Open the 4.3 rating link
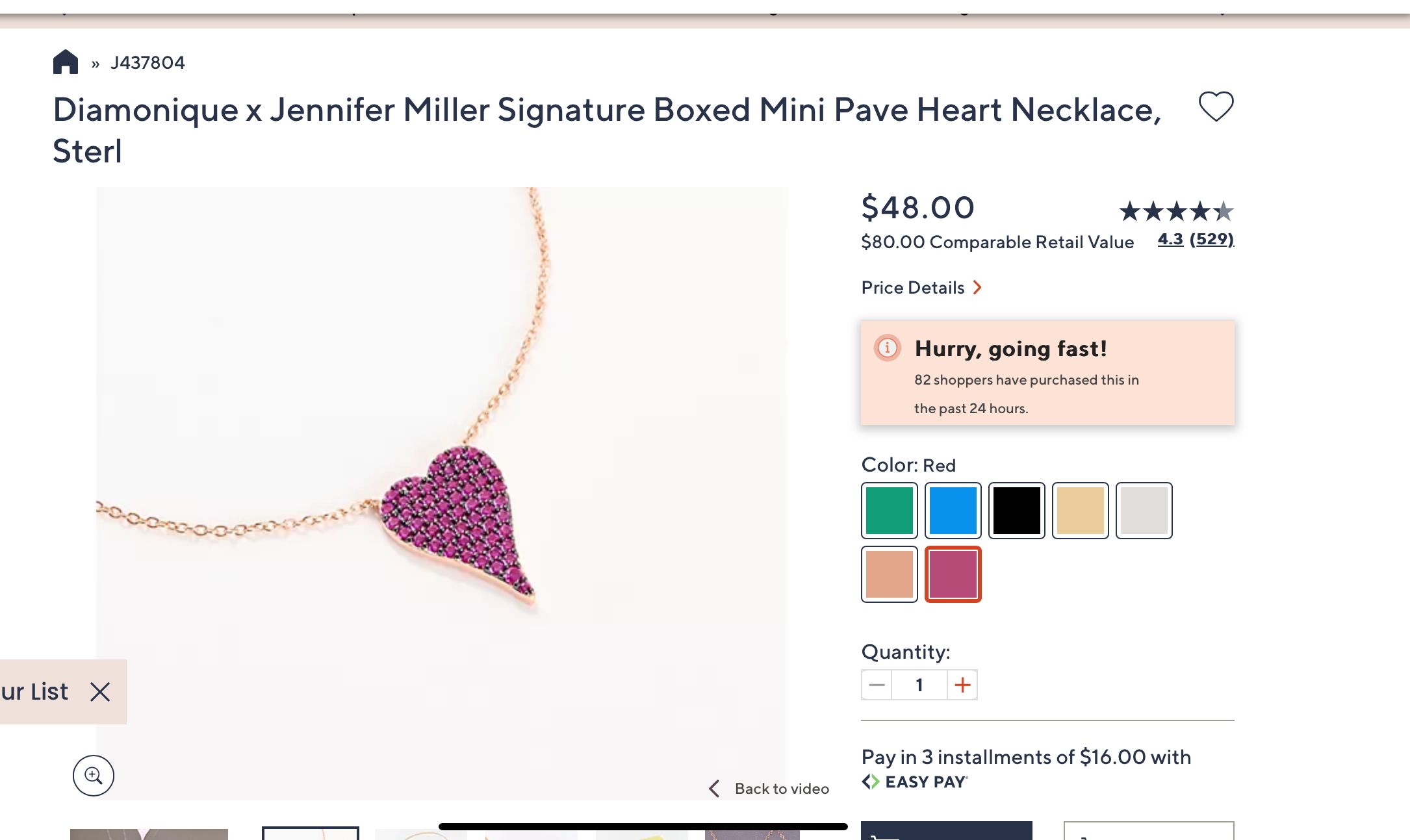This screenshot has height=840, width=1410. (x=1170, y=239)
